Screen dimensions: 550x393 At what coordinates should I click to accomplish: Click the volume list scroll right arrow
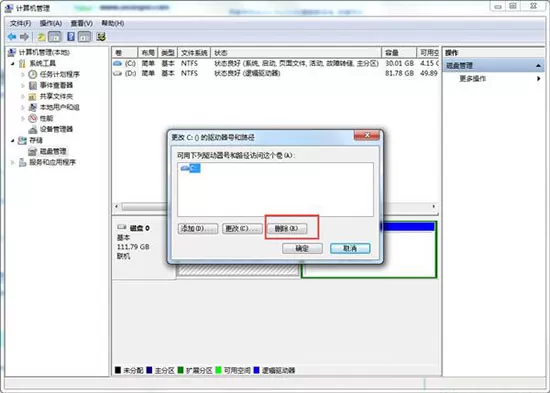click(x=434, y=207)
